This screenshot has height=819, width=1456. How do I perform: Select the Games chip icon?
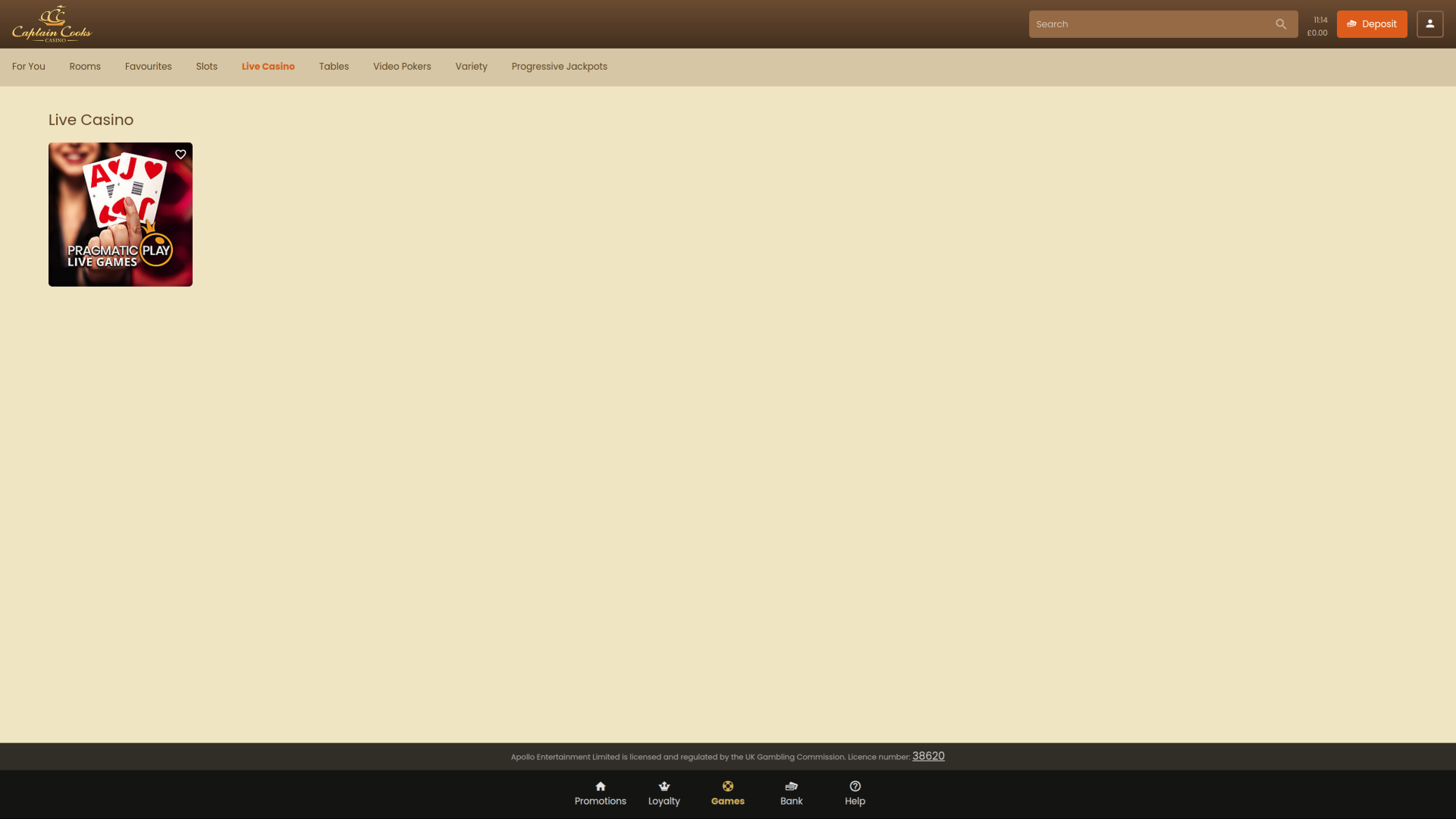point(727,786)
